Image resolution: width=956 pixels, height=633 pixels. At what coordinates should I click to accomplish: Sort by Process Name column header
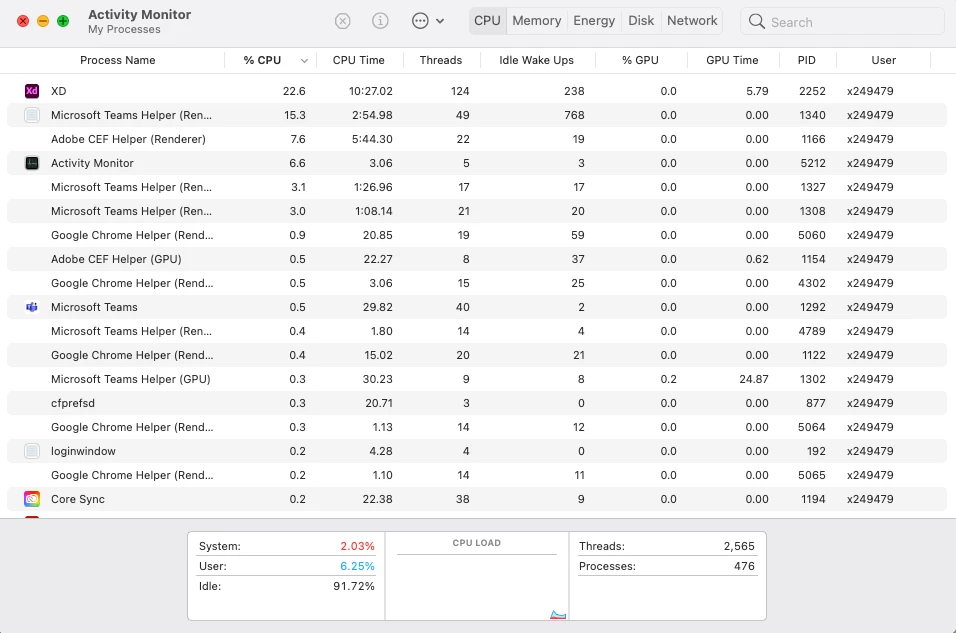tap(118, 60)
